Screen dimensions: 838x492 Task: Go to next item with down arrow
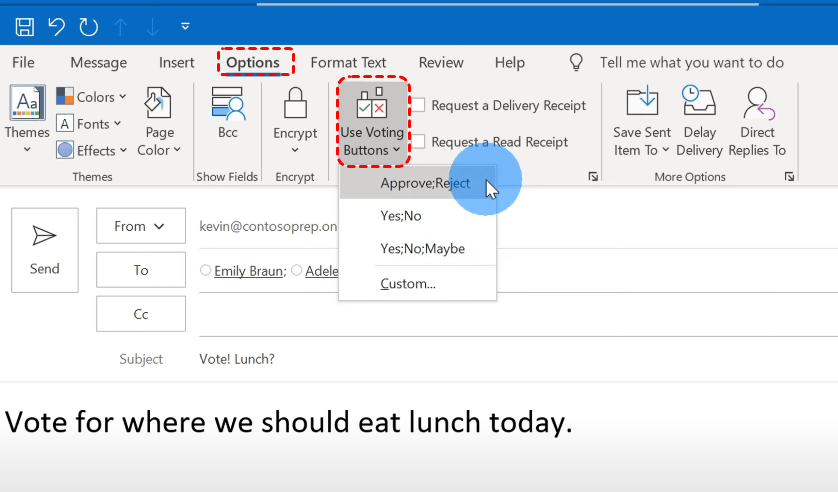pyautogui.click(x=153, y=27)
